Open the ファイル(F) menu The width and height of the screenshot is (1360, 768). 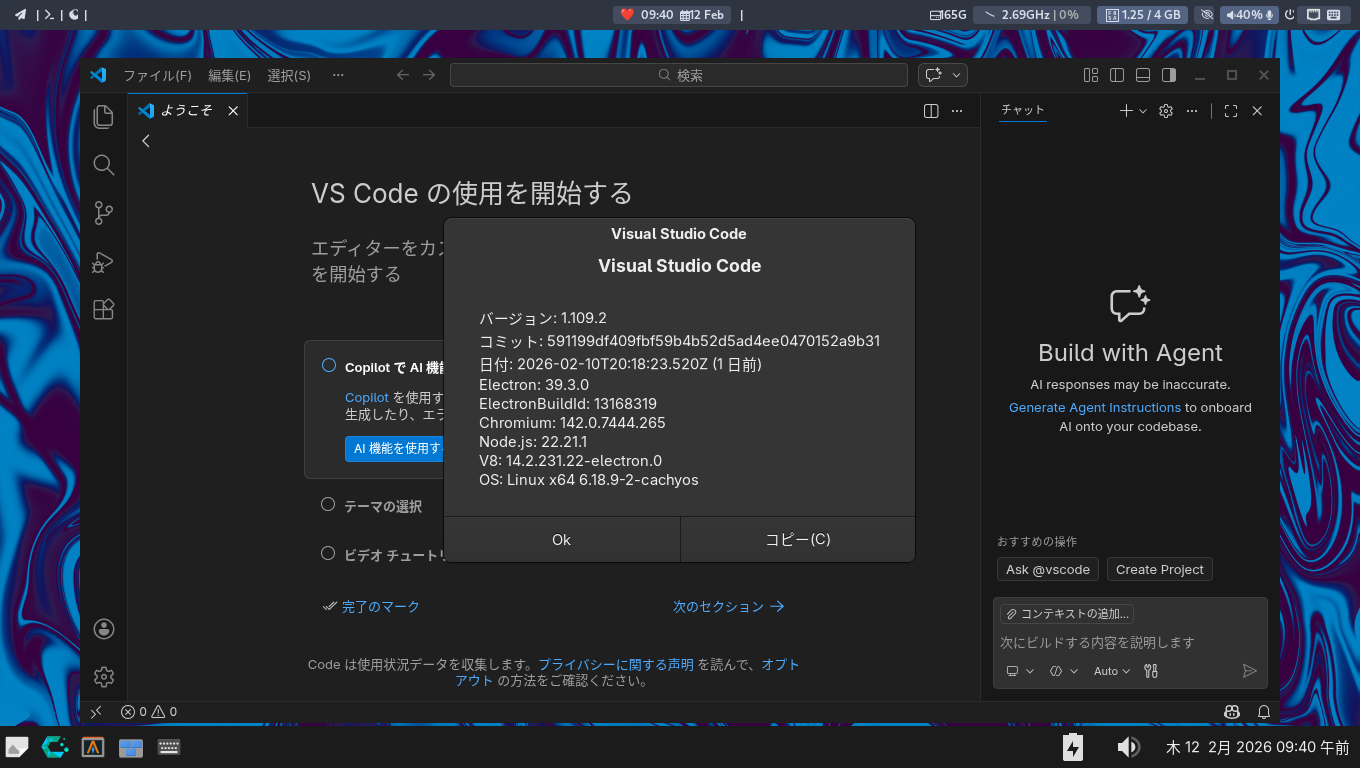[157, 75]
